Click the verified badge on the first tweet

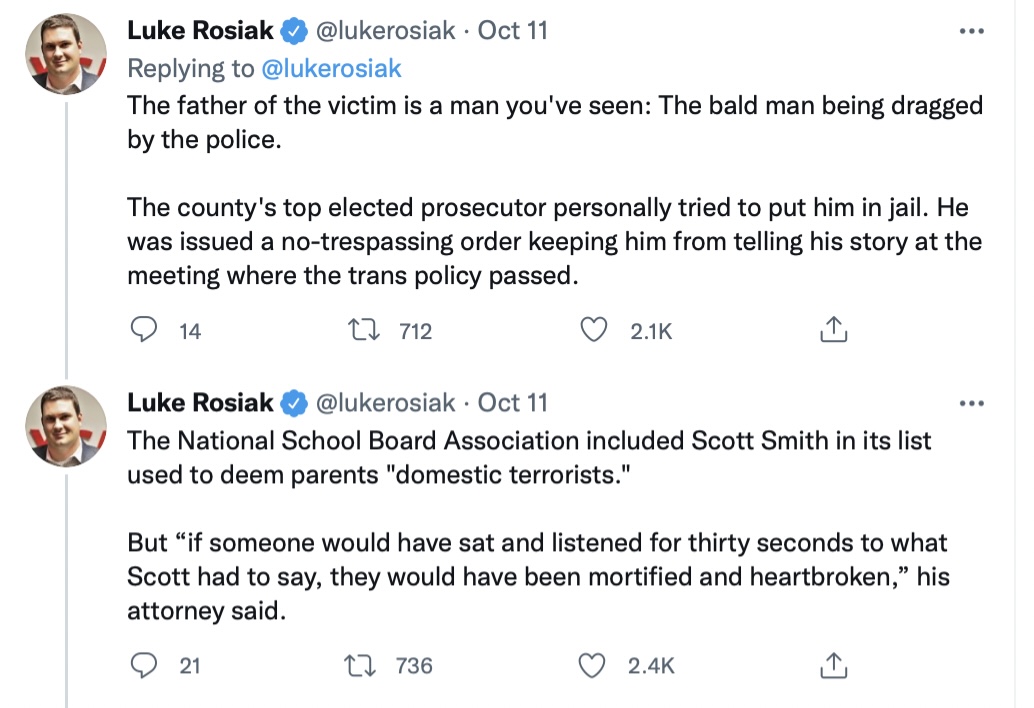click(292, 32)
